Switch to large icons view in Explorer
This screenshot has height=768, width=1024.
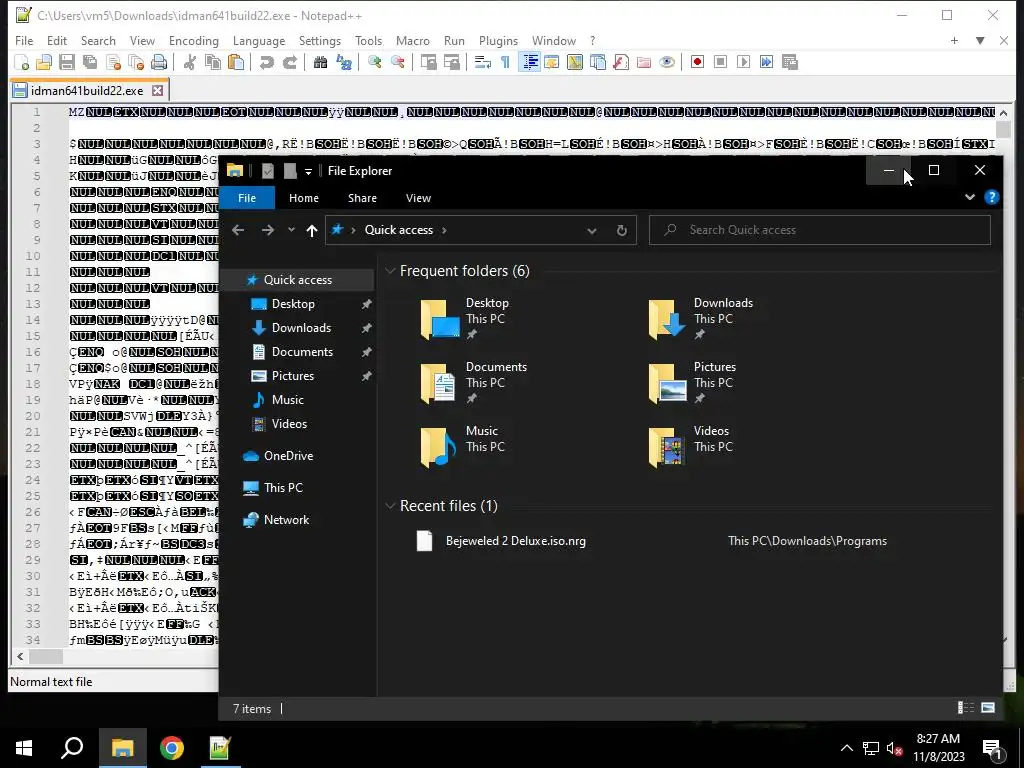click(988, 707)
